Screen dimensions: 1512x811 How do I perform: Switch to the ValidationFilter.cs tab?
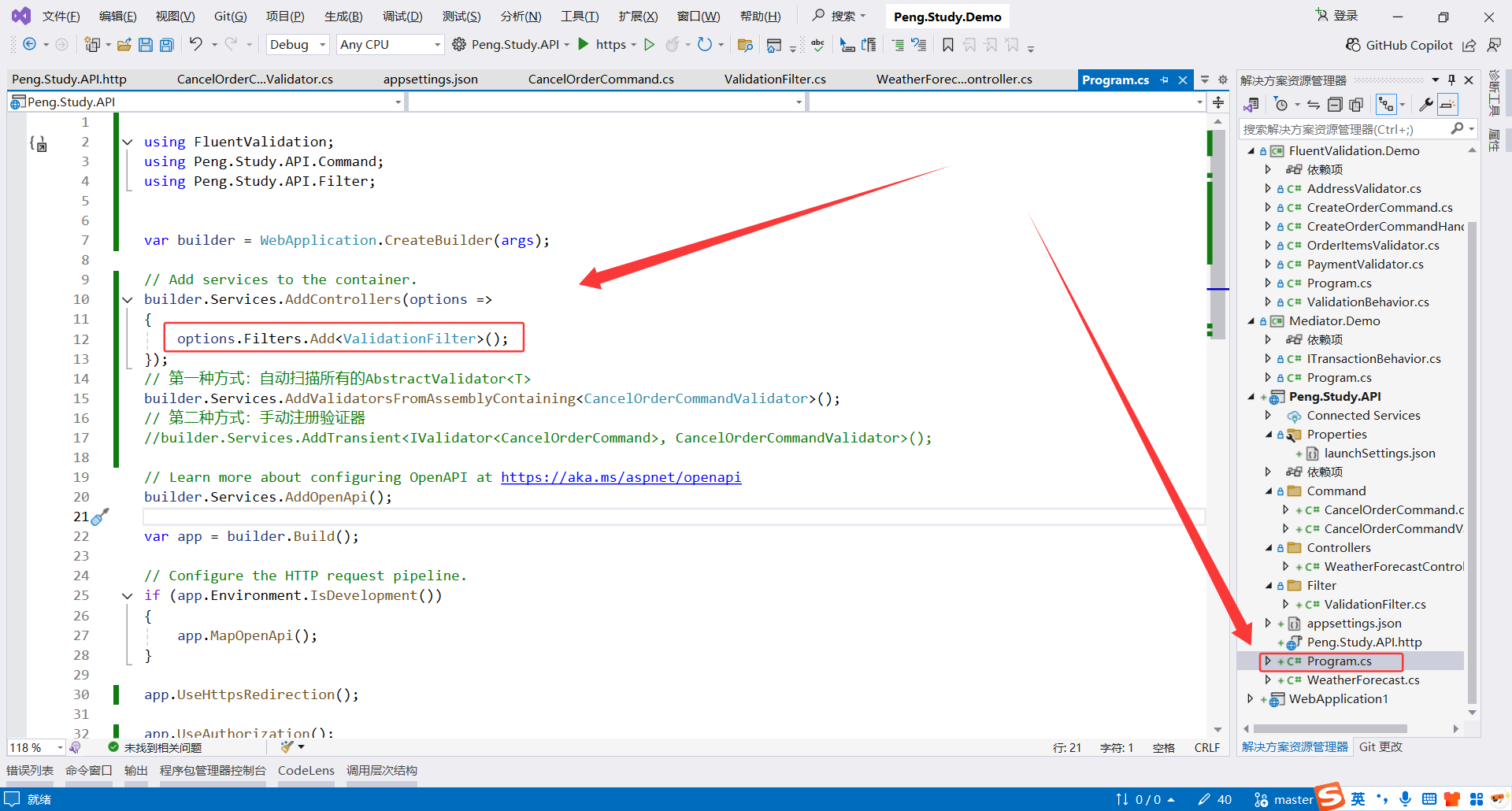(775, 80)
